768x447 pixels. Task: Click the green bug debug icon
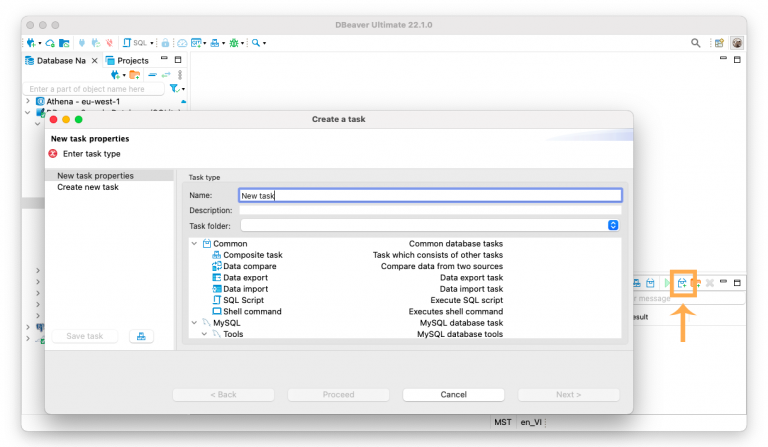235,43
